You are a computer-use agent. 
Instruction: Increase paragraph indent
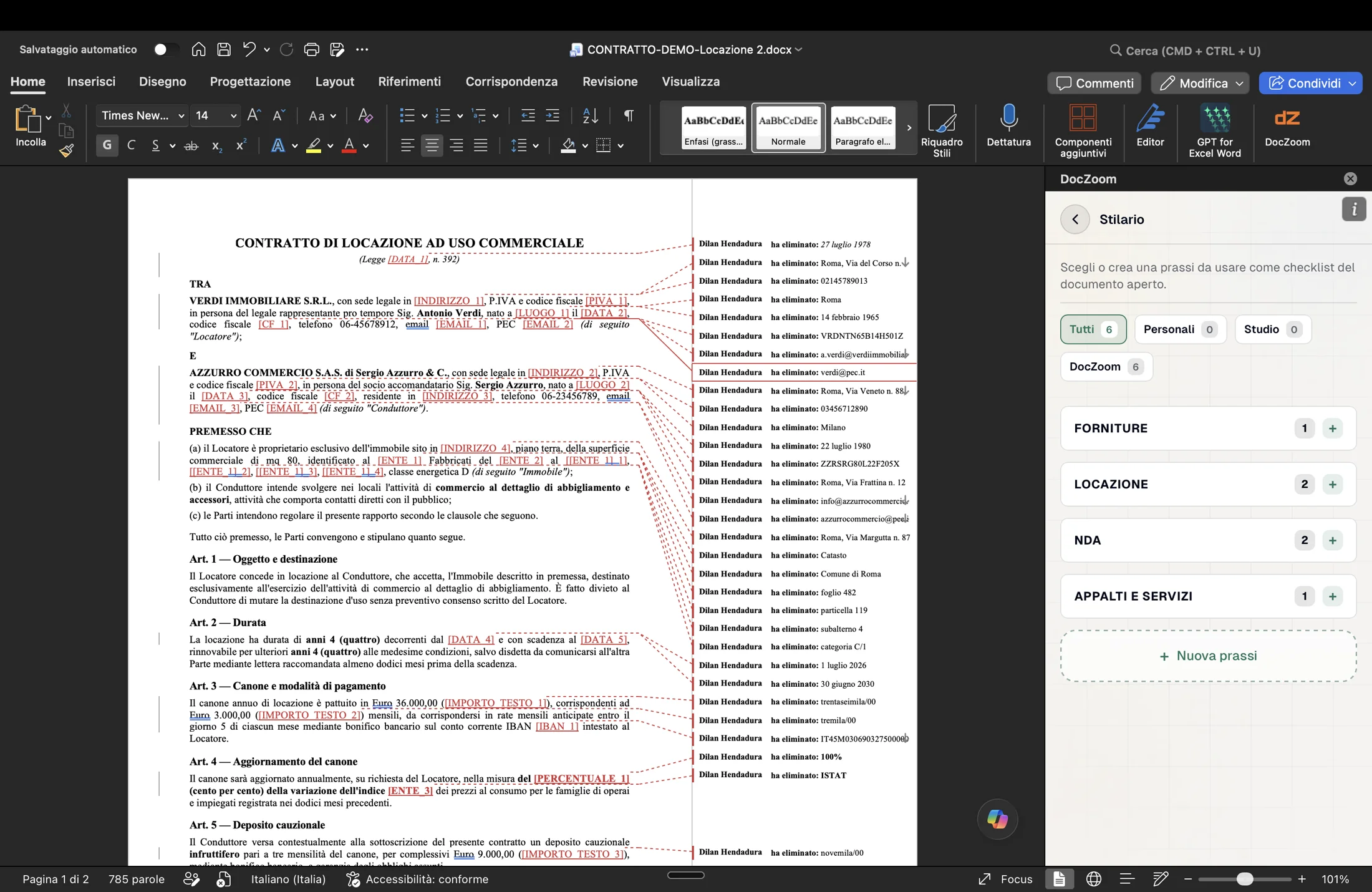click(x=553, y=115)
